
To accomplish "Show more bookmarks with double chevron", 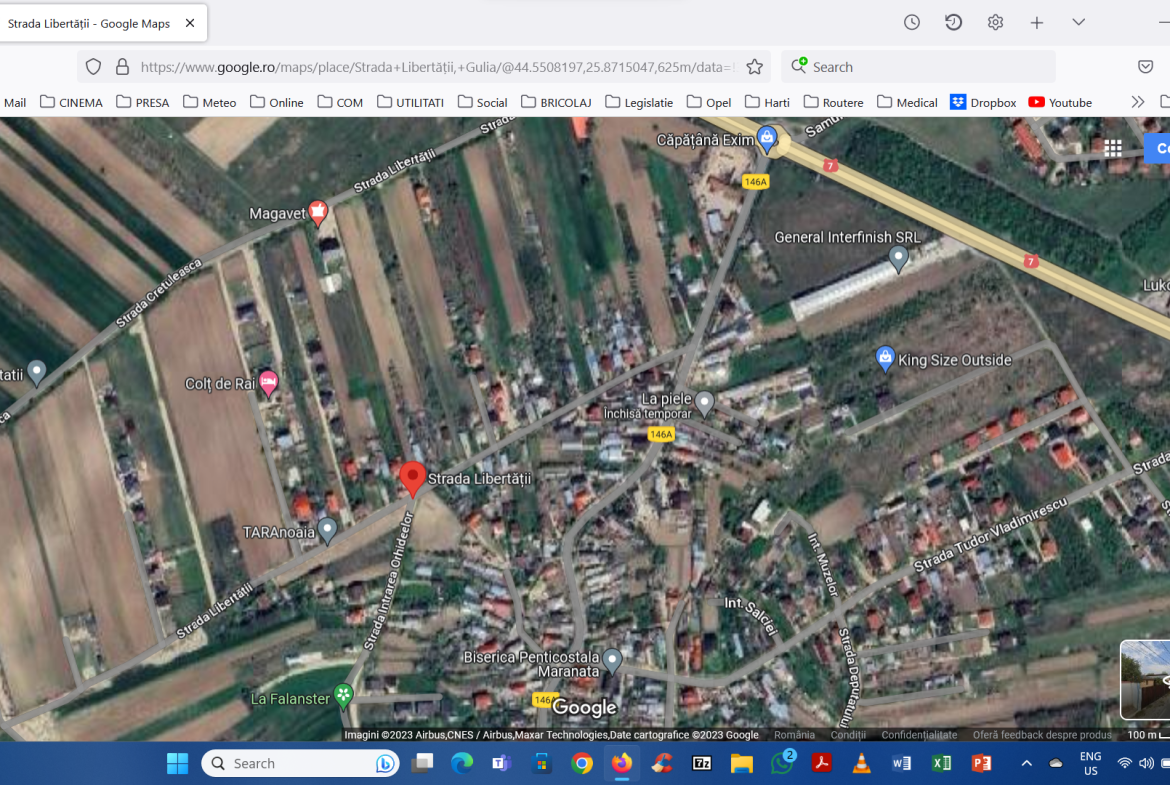I will [x=1137, y=102].
